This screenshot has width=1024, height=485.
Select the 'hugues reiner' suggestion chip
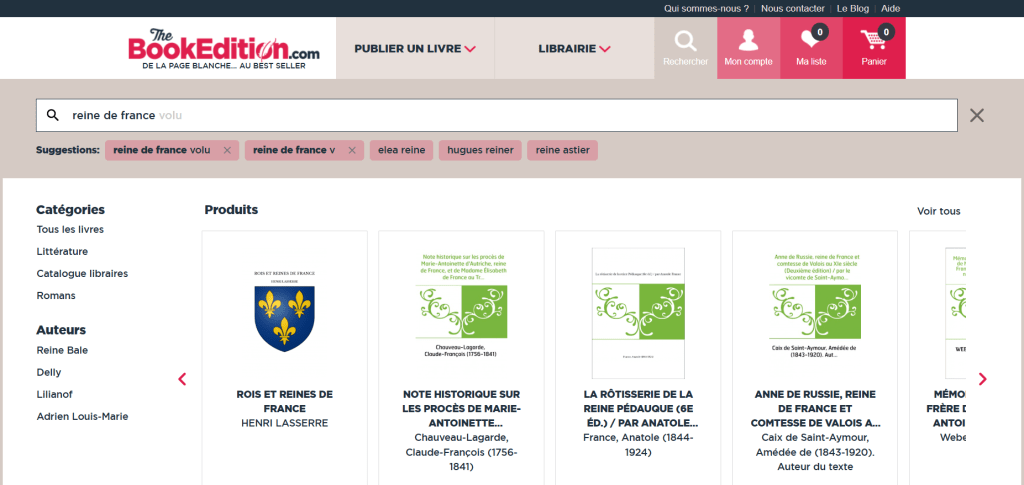(x=480, y=151)
